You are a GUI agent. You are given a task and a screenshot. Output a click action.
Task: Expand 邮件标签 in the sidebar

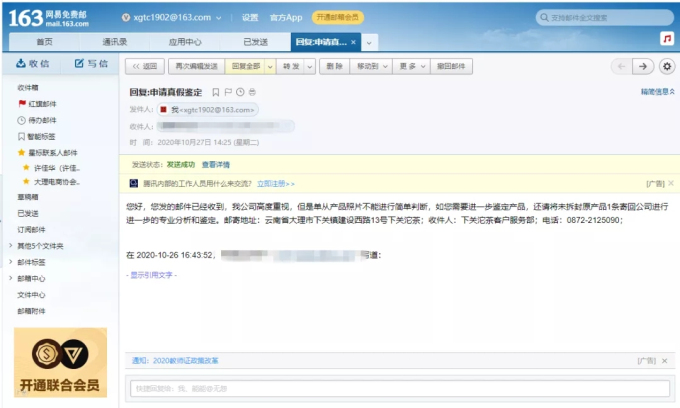coord(31,262)
